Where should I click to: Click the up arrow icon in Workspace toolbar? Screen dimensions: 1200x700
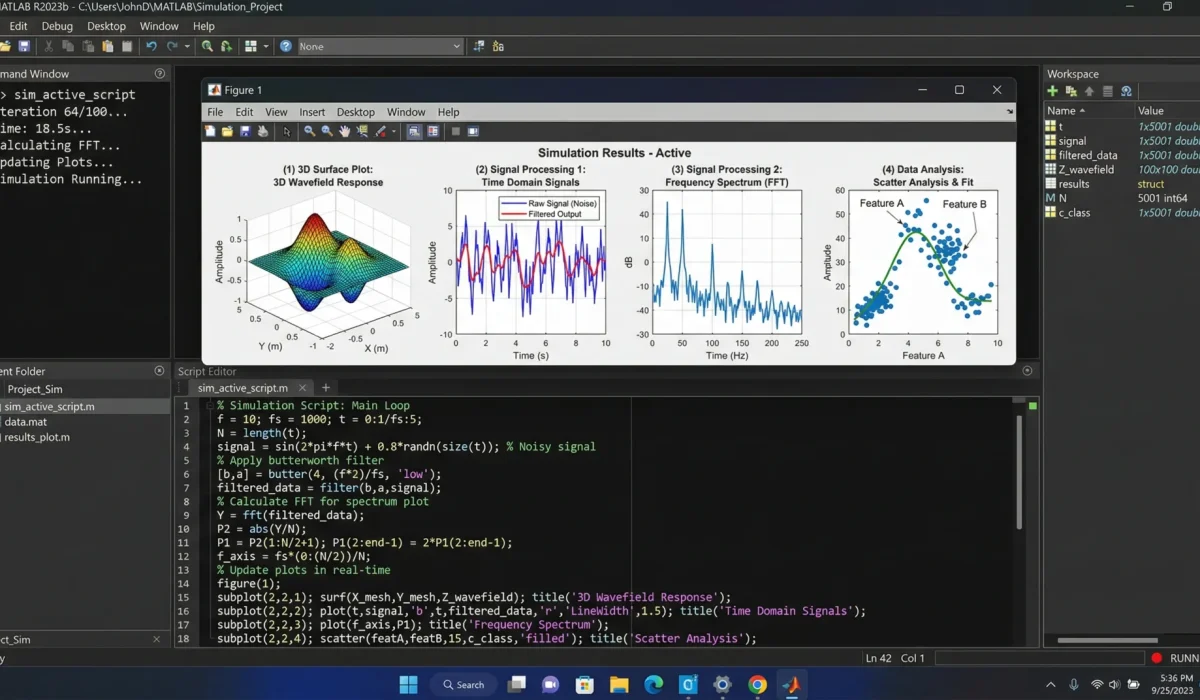(x=1089, y=91)
